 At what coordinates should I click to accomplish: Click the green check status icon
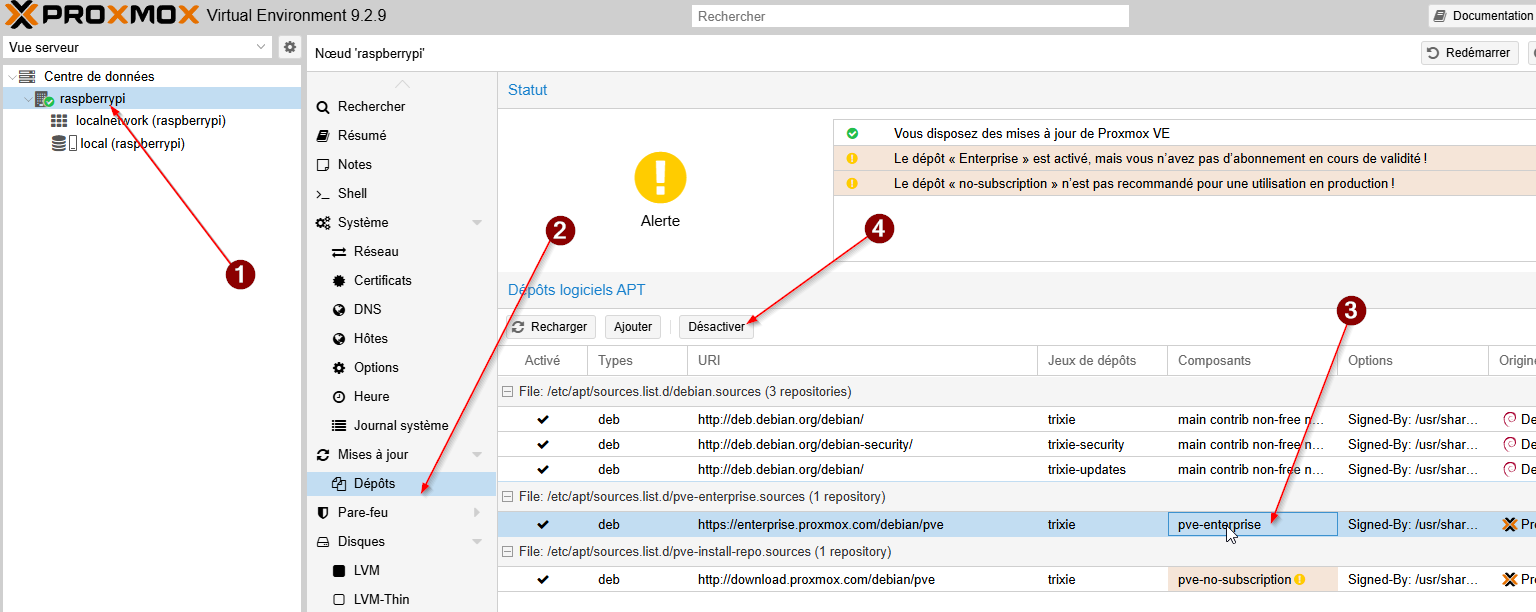852,133
